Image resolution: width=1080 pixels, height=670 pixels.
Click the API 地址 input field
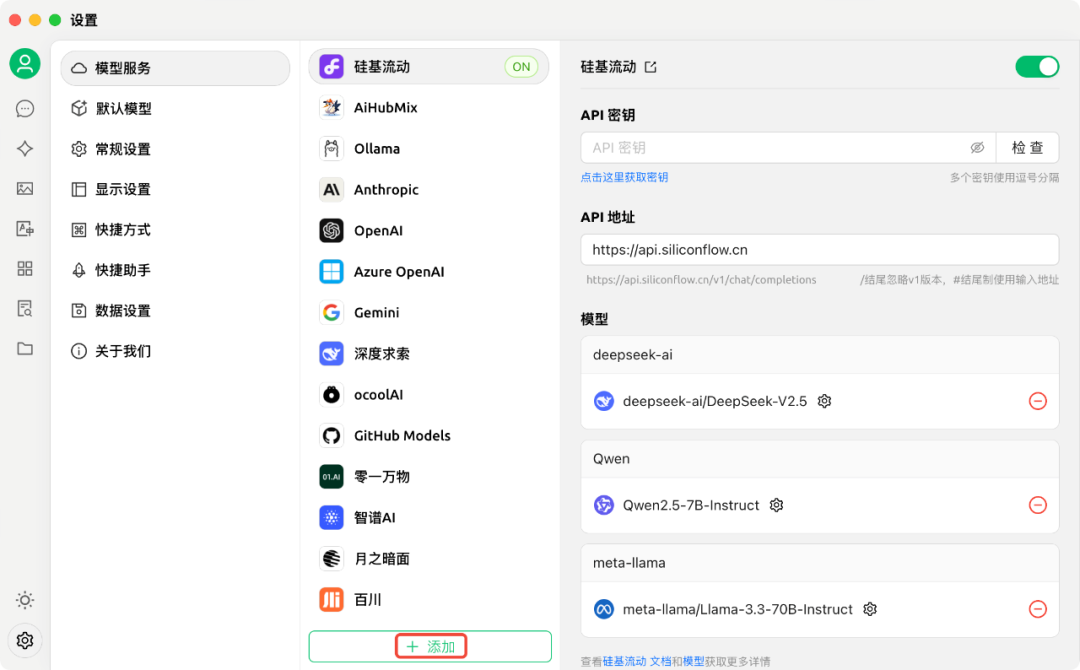pos(818,250)
